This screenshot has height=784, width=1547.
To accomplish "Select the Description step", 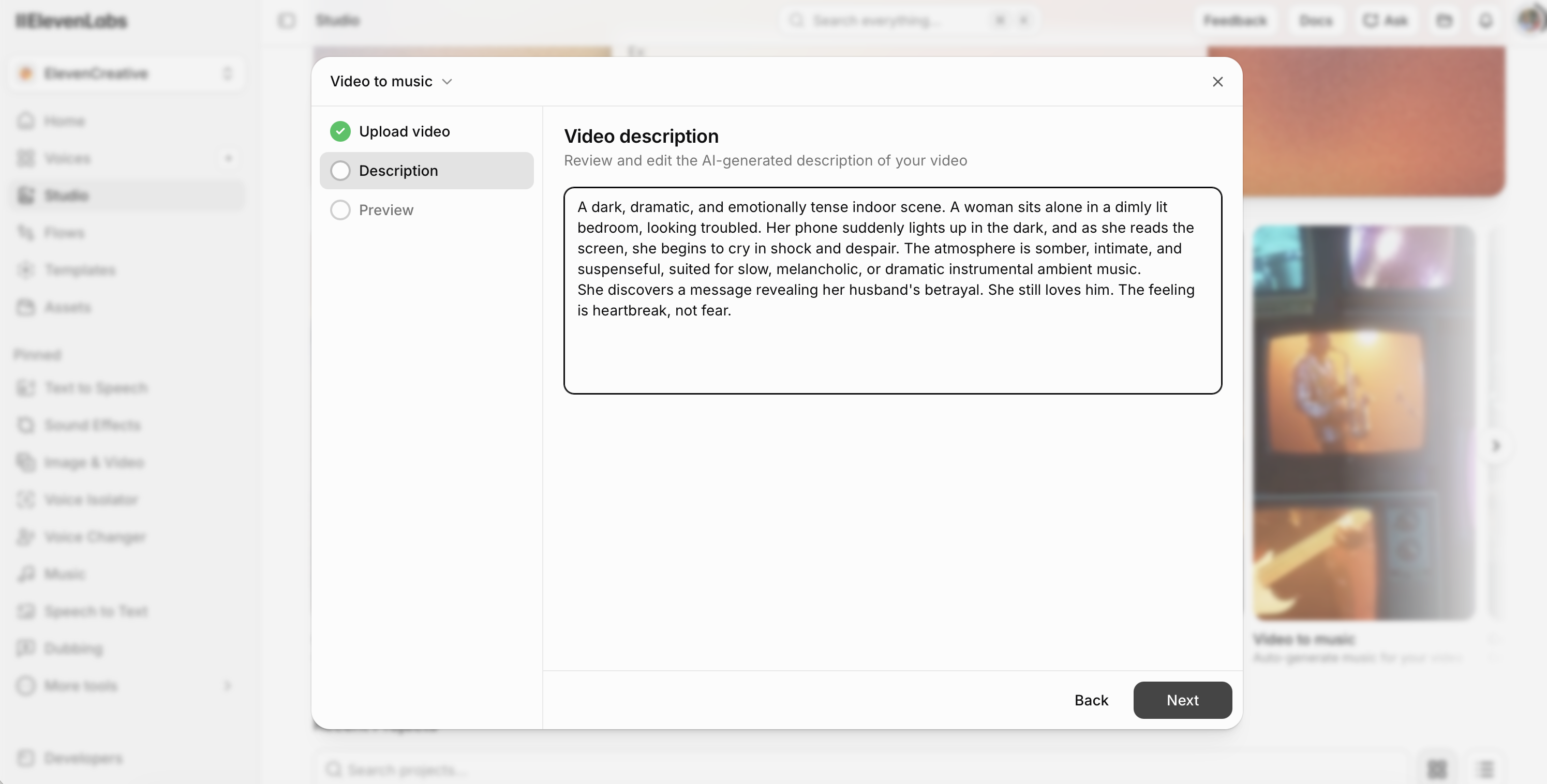I will coord(426,171).
